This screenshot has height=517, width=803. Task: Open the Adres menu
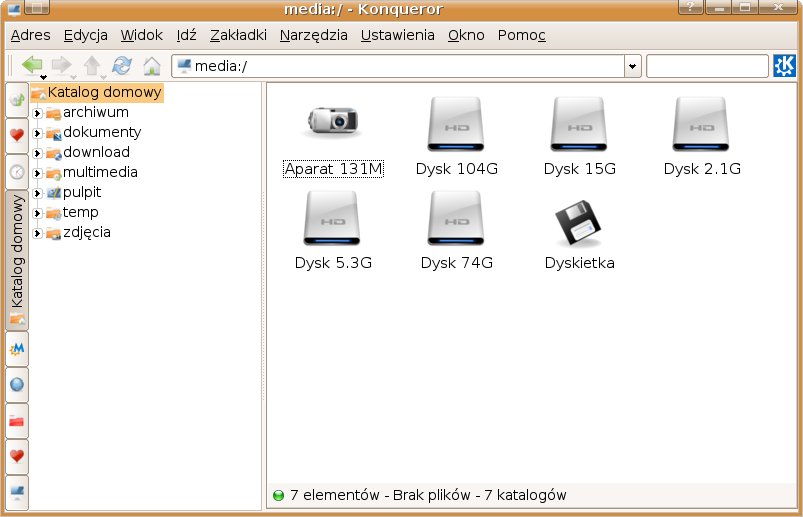pos(31,35)
